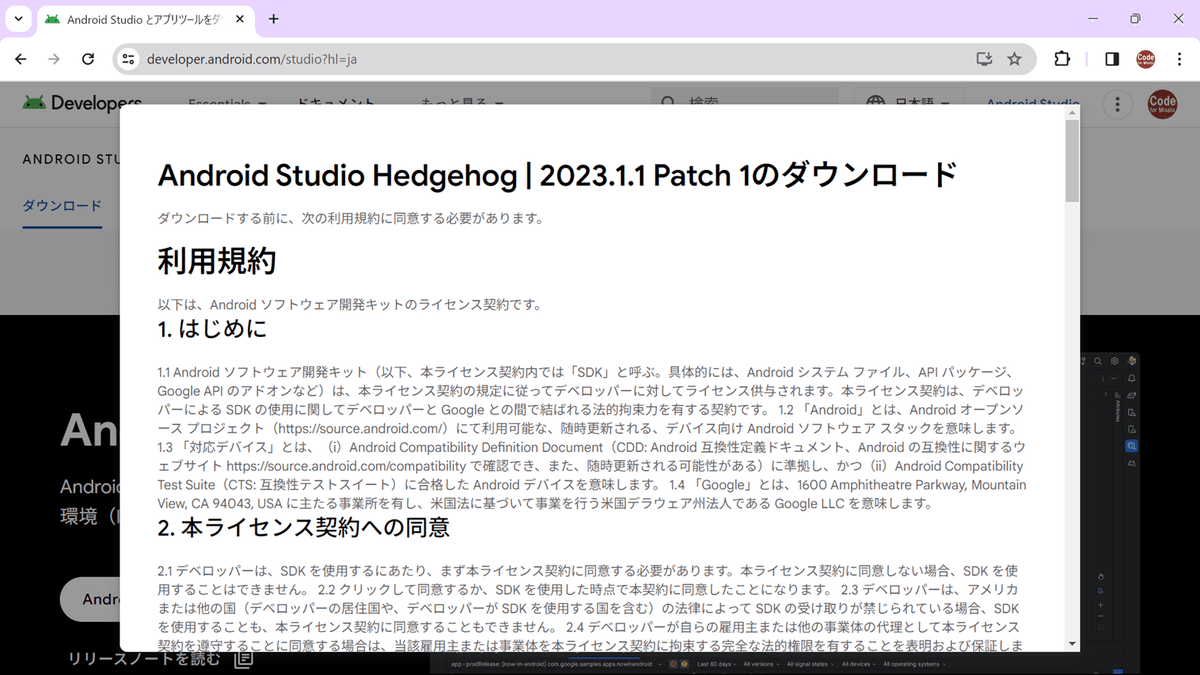Open the Developers site account avatar
Viewport: 1200px width, 675px height.
click(x=1162, y=103)
